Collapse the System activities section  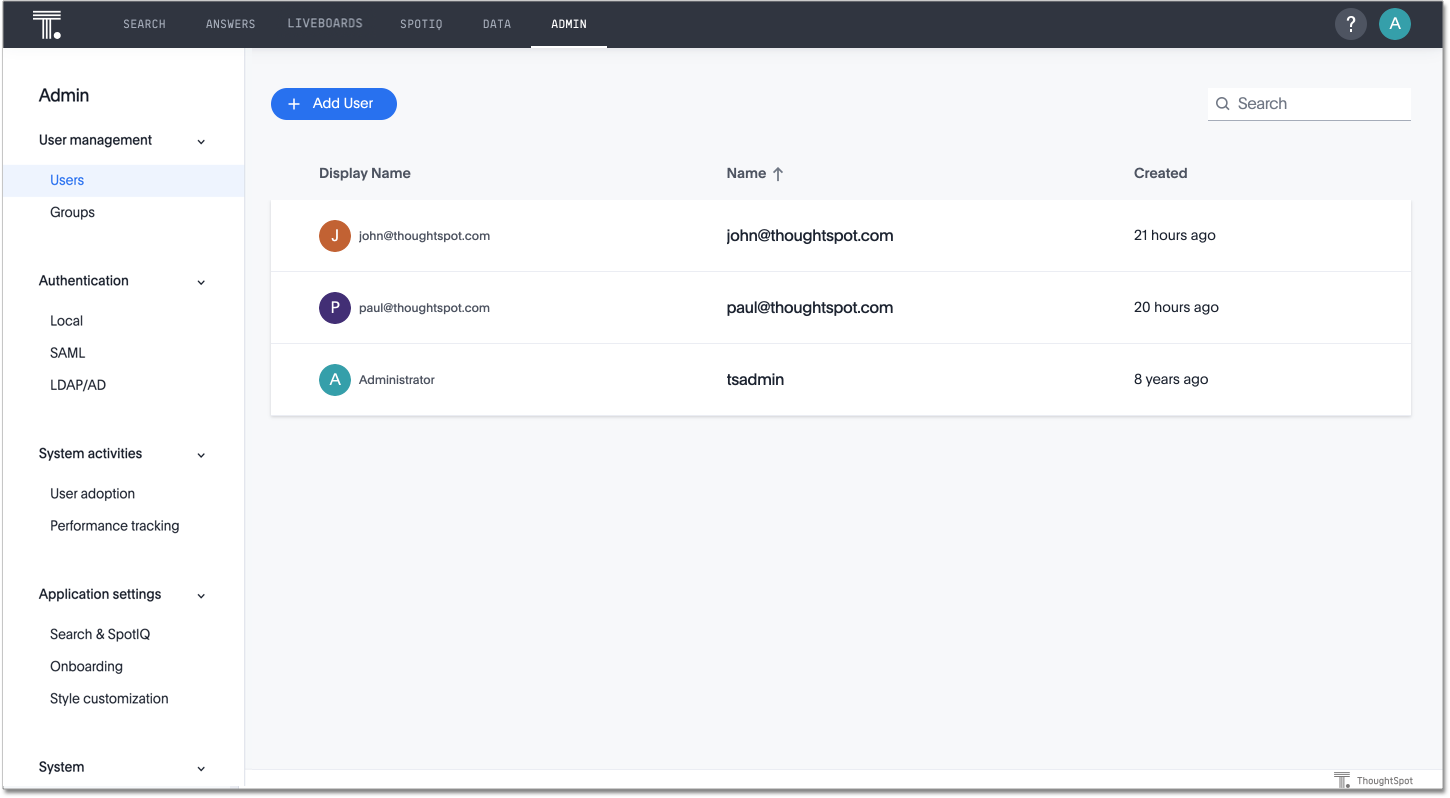(x=201, y=453)
